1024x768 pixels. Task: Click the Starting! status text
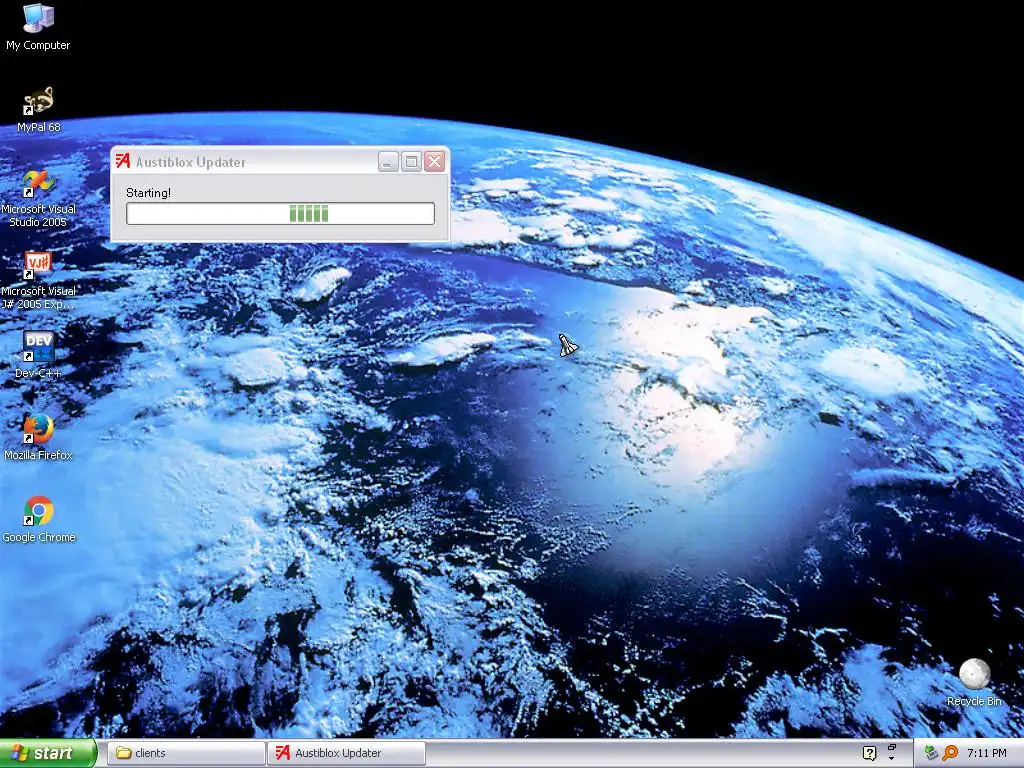click(148, 193)
